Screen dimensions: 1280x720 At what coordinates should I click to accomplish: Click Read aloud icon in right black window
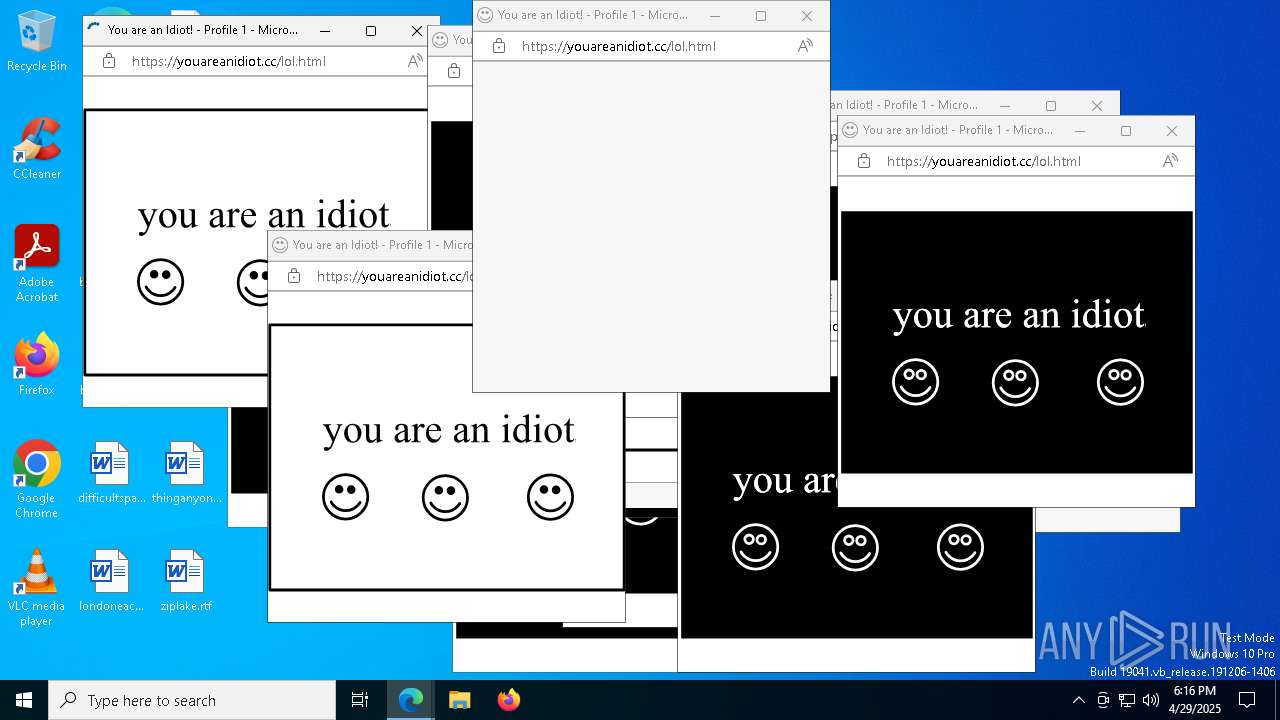1170,161
